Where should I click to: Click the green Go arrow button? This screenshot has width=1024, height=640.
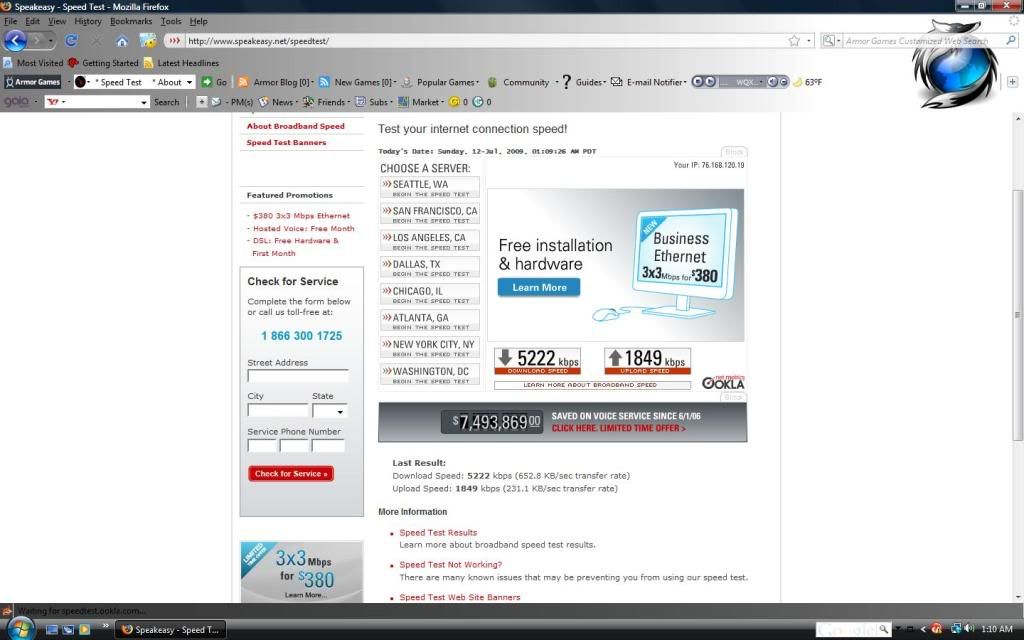(x=207, y=82)
